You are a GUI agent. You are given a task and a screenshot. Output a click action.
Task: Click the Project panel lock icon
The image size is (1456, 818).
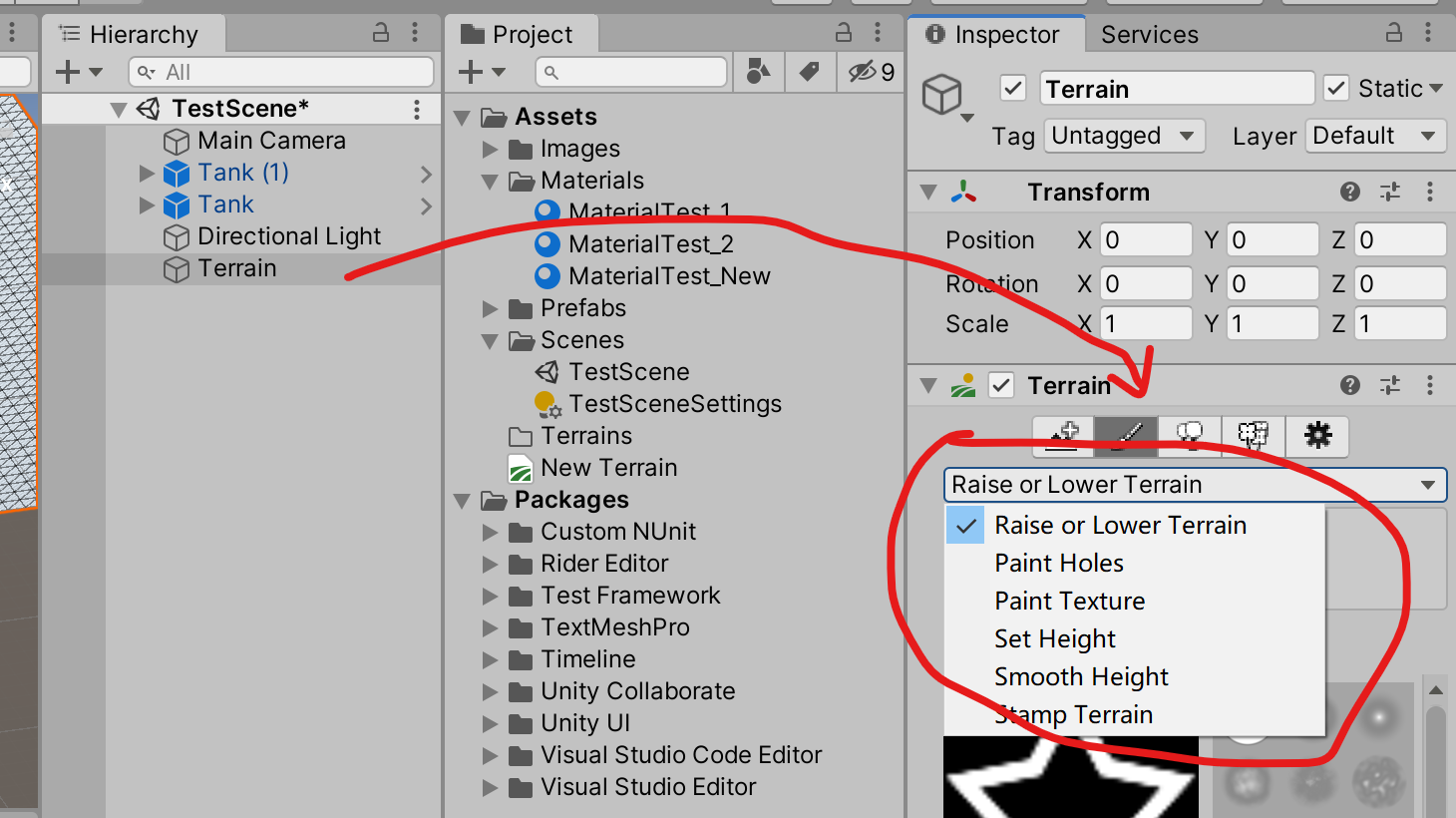[x=844, y=33]
